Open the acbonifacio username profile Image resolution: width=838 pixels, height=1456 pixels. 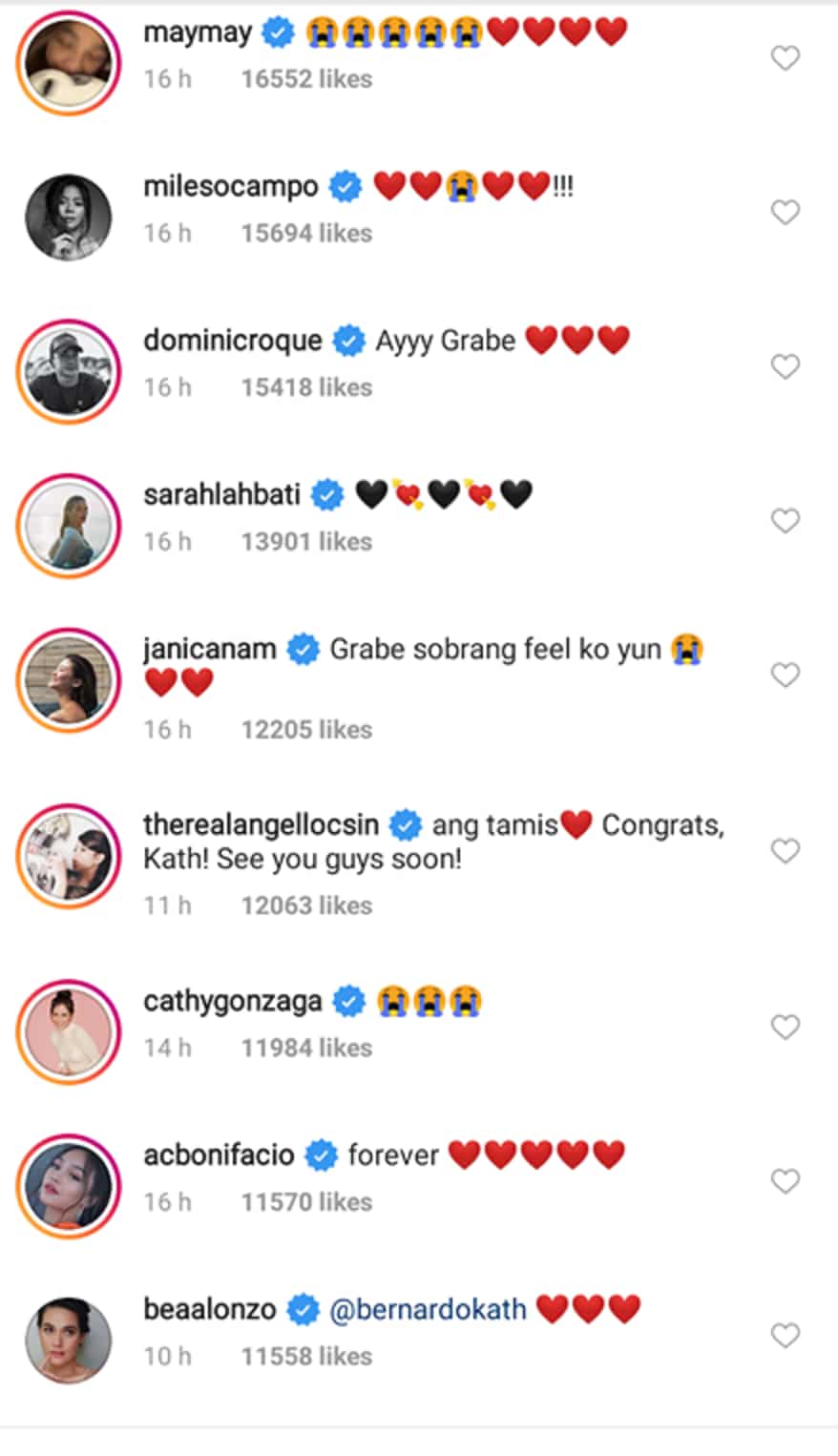219,1155
